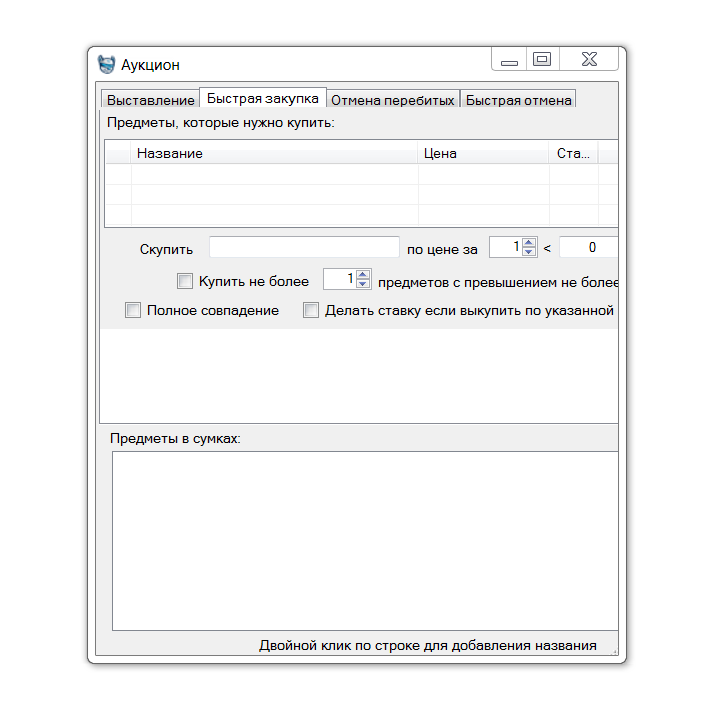Select the Быстрая закупка tab
This screenshot has width=717, height=709.
pyautogui.click(x=263, y=98)
